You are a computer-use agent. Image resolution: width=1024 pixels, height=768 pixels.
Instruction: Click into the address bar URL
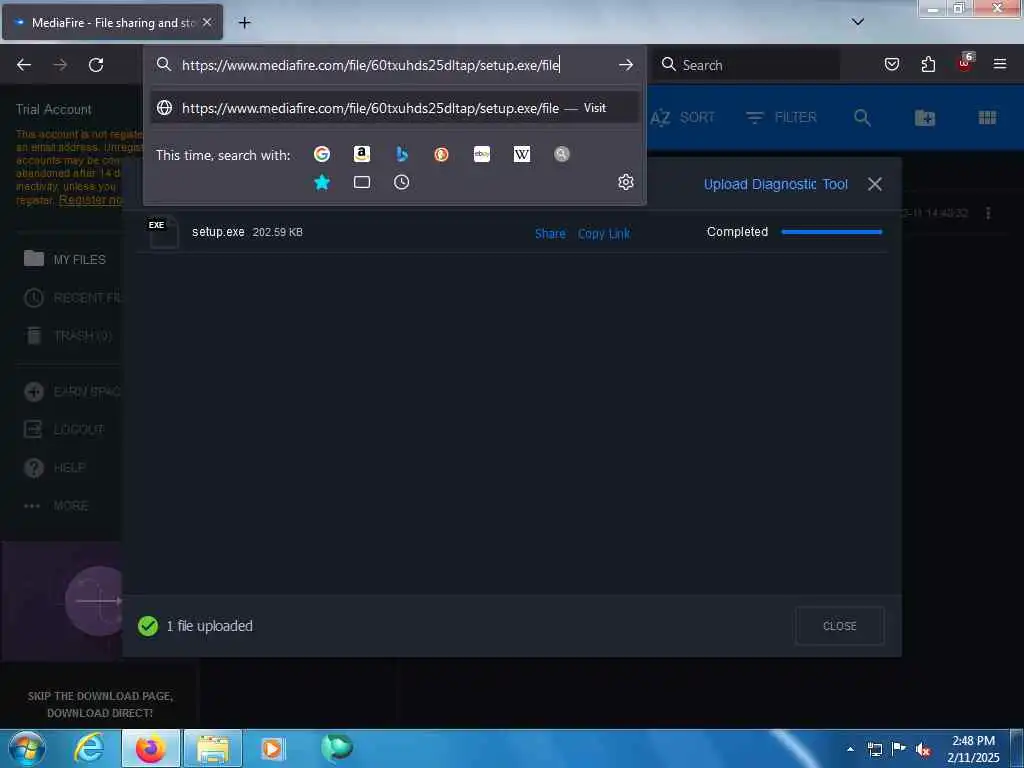(370, 65)
